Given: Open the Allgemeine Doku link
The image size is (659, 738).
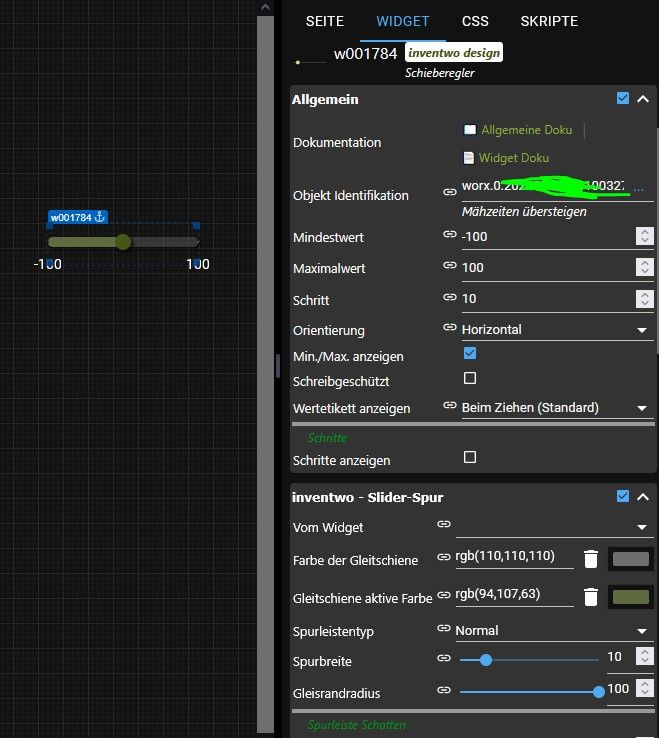Looking at the screenshot, I should pos(527,130).
